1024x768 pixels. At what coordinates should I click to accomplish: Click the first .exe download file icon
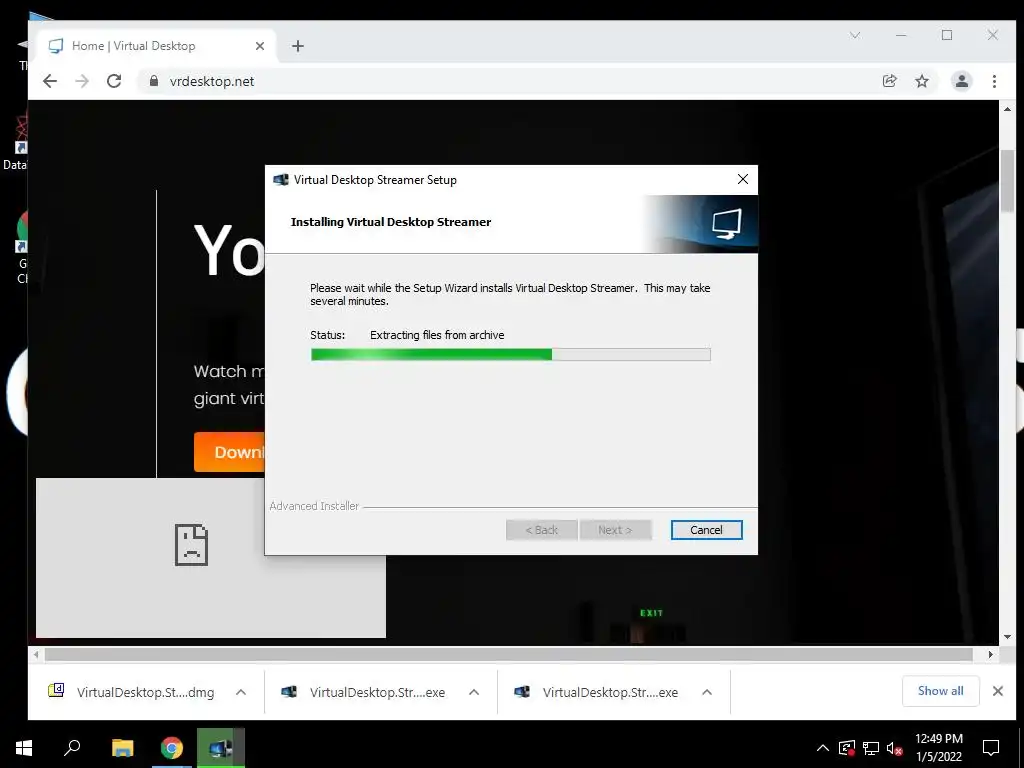click(x=289, y=691)
